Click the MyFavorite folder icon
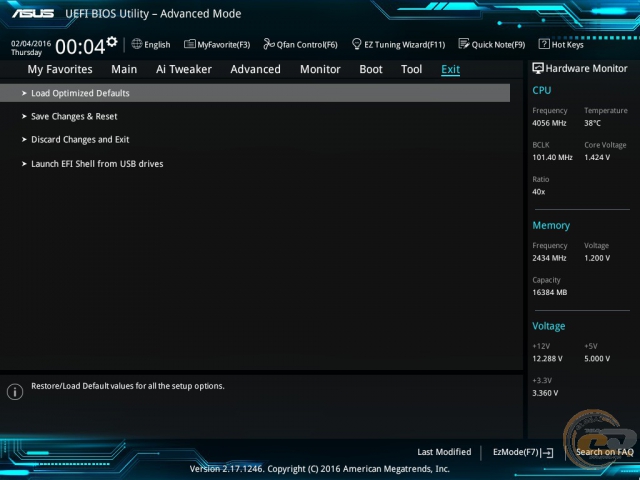Image resolution: width=640 pixels, height=480 pixels. pyautogui.click(x=189, y=44)
